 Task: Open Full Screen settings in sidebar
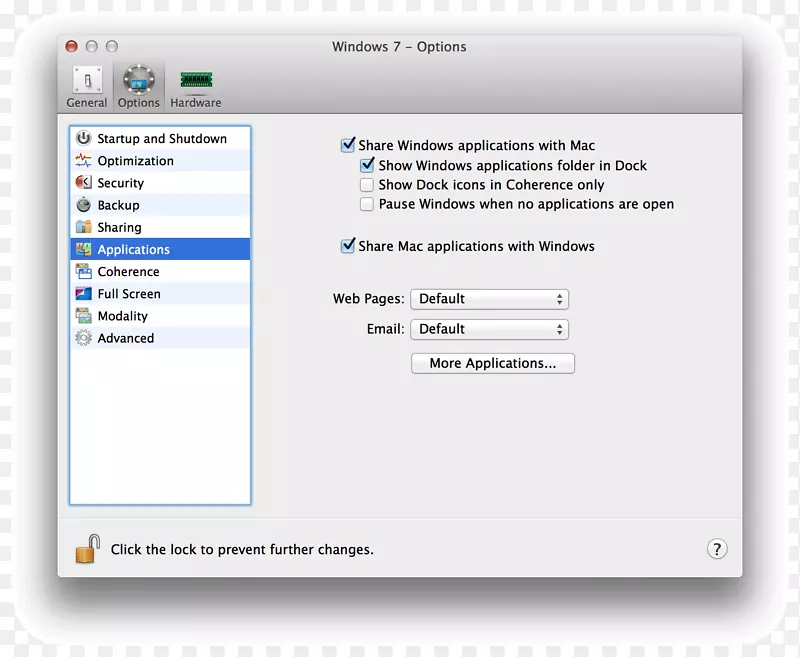pyautogui.click(x=129, y=294)
